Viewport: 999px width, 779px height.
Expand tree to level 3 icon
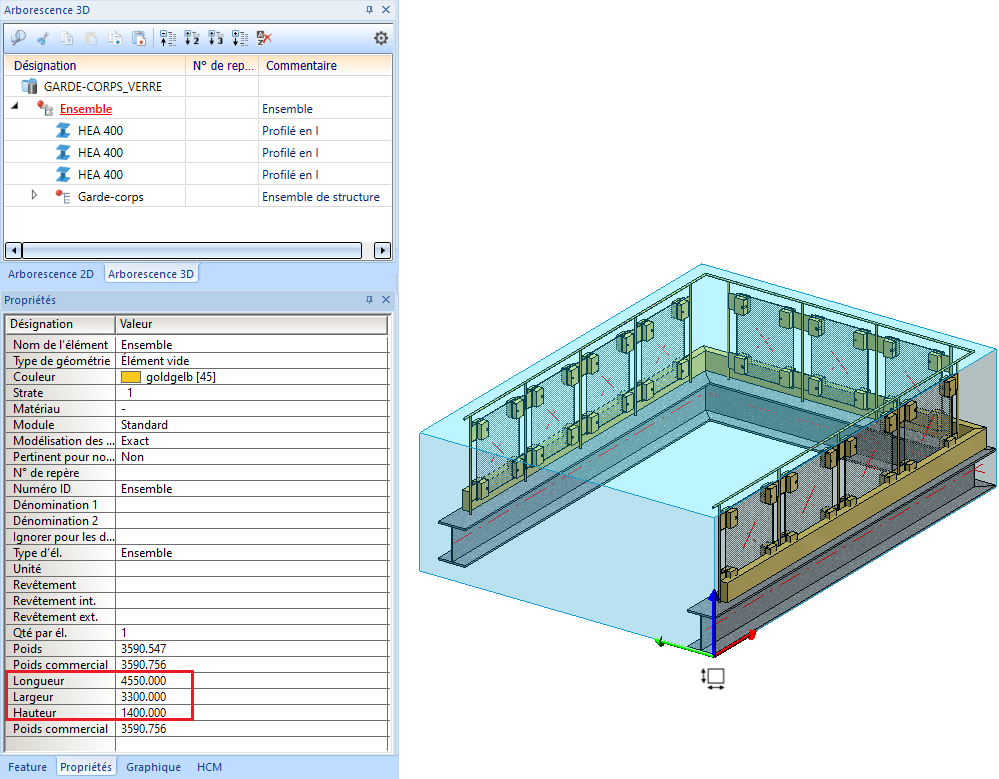click(215, 39)
